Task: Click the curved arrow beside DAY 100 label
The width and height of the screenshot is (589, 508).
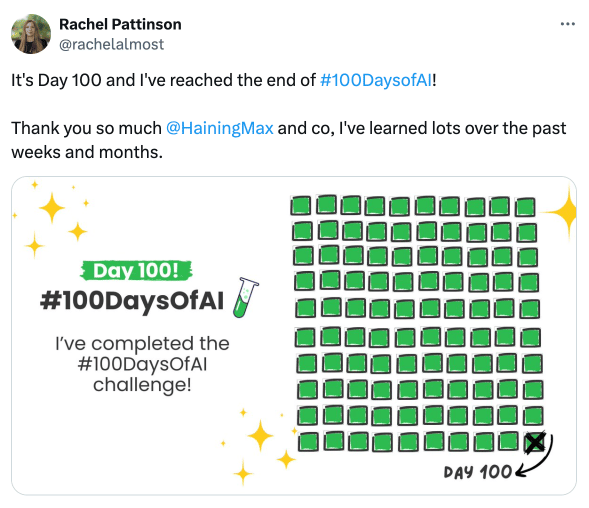Action: (535, 458)
